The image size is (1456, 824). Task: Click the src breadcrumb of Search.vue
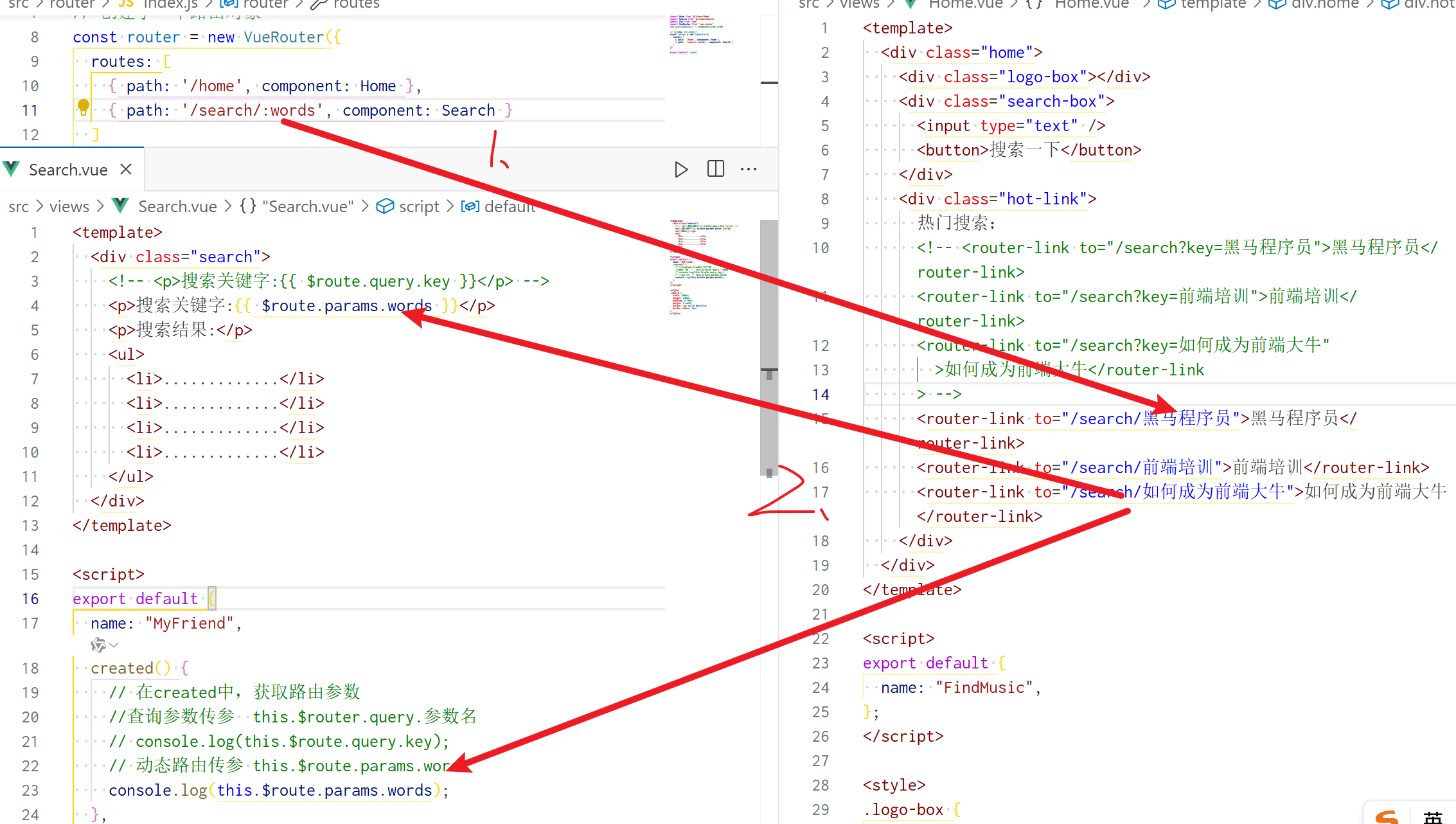click(x=19, y=206)
